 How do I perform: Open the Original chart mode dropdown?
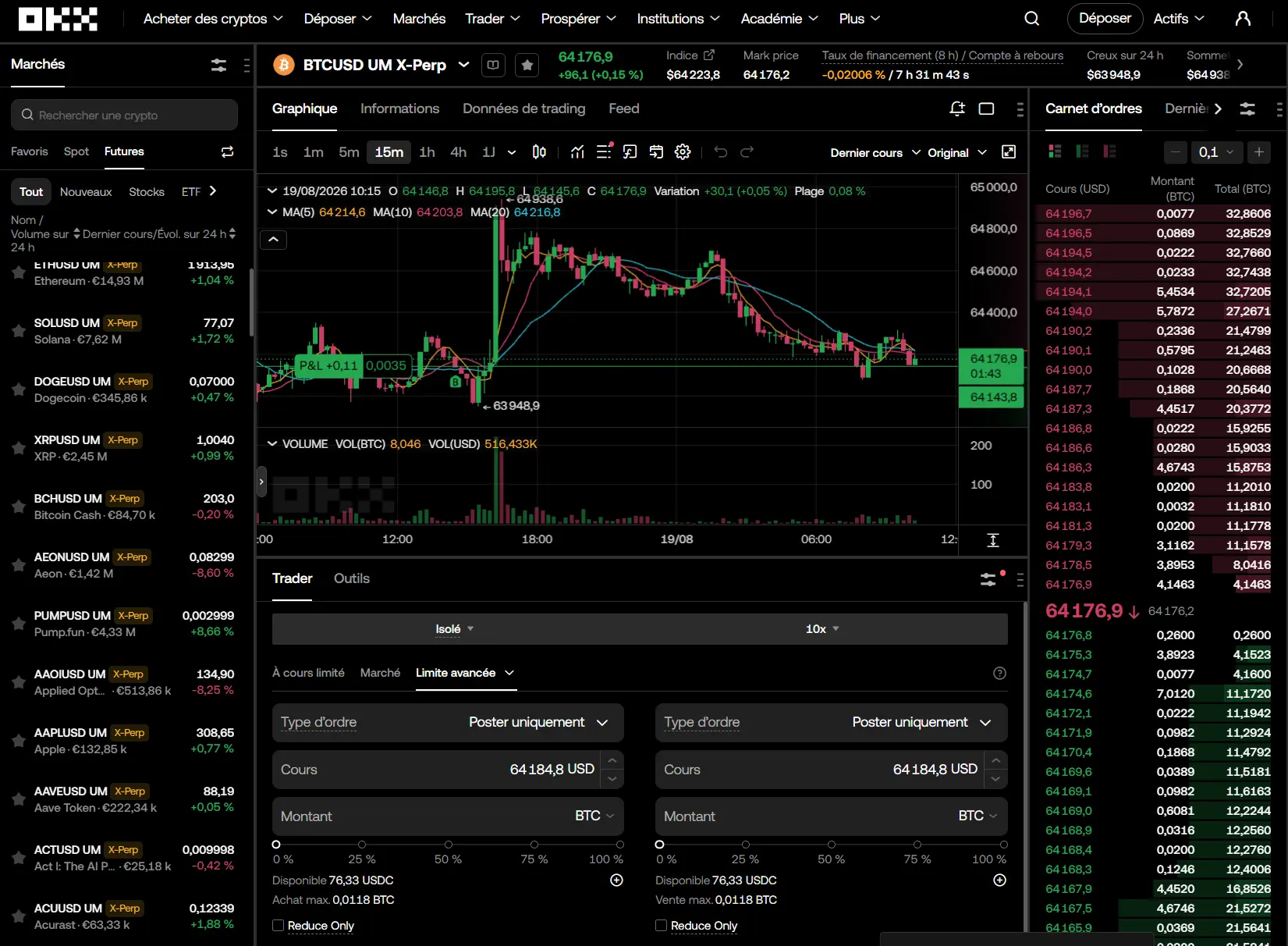(957, 152)
